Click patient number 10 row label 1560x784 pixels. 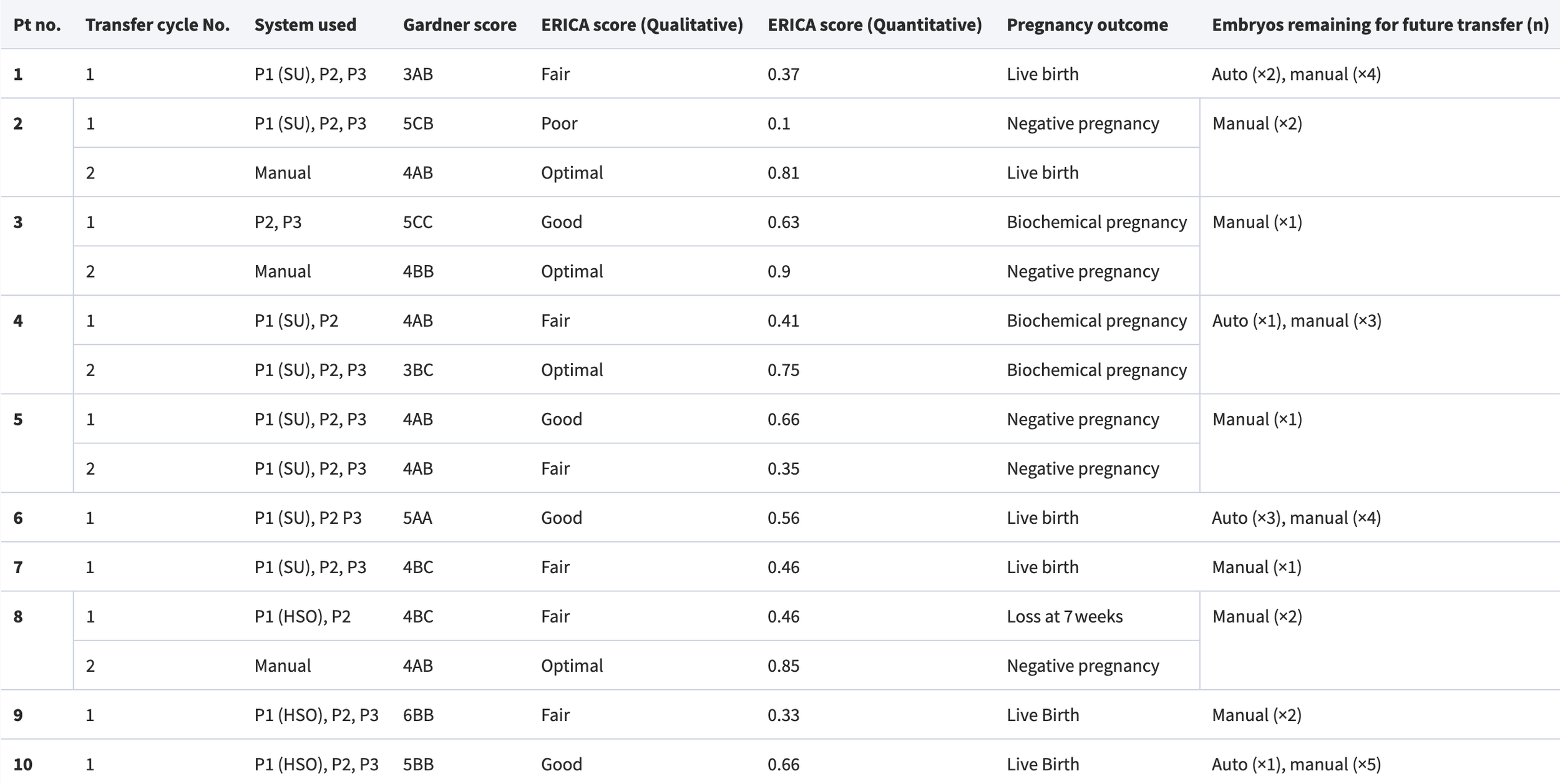pos(23,764)
